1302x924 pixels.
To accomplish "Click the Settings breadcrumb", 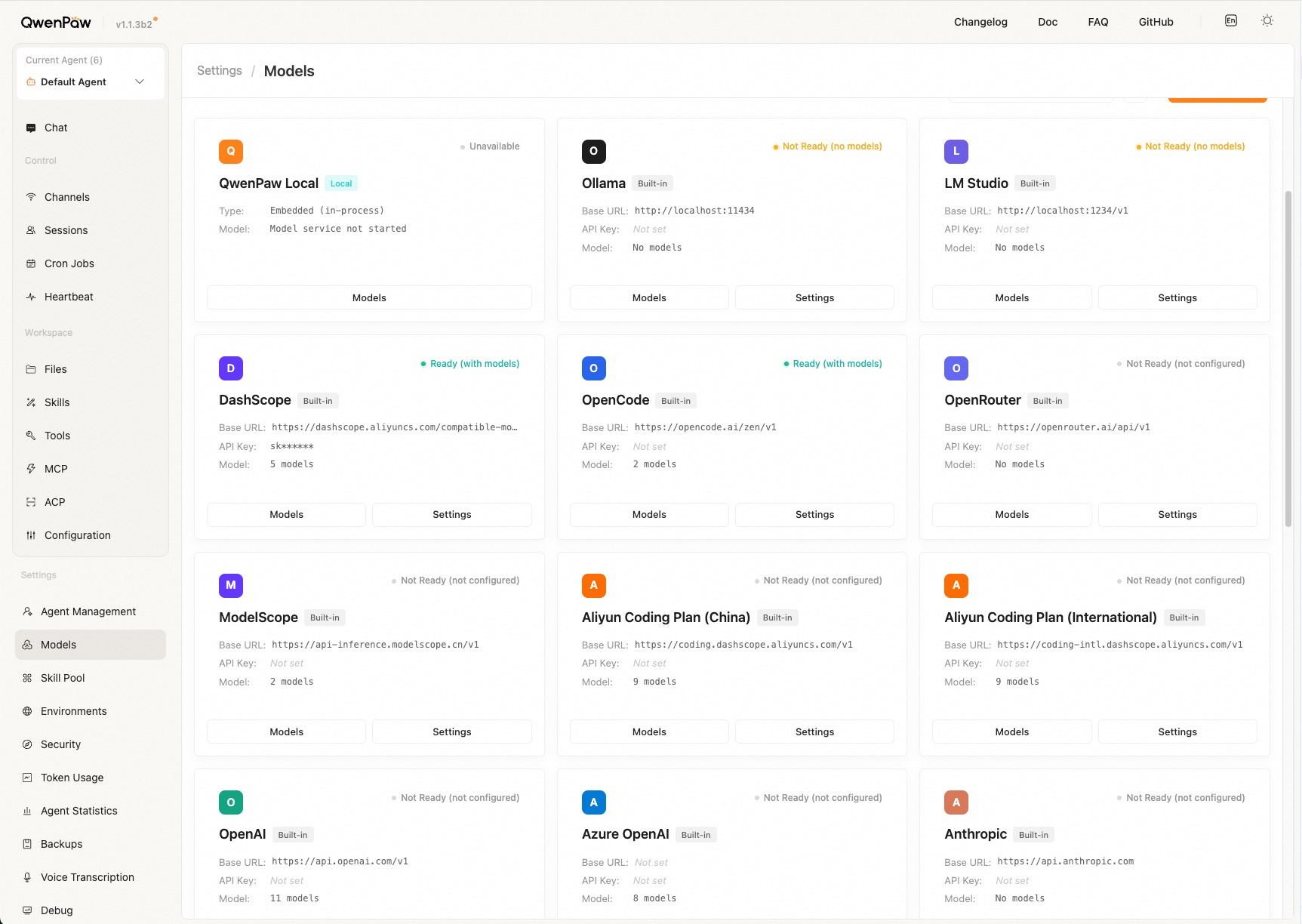I will [x=220, y=70].
